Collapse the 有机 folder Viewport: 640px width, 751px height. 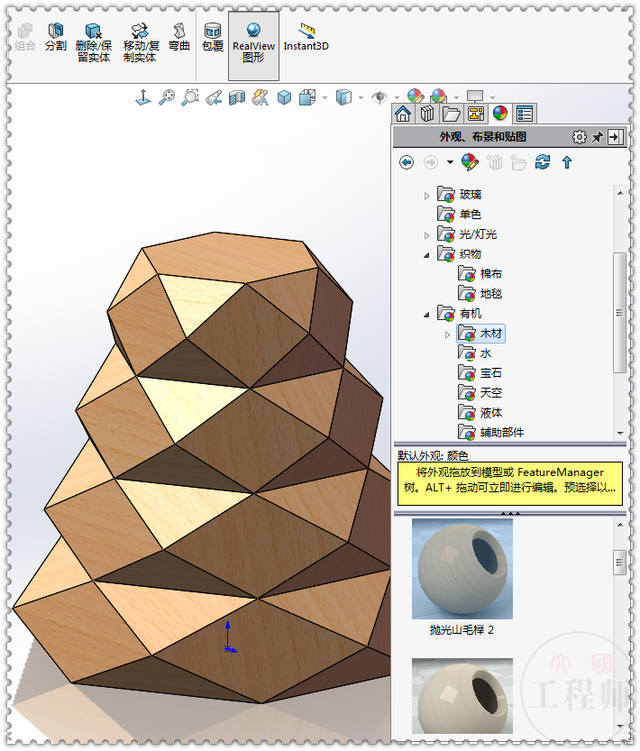426,315
